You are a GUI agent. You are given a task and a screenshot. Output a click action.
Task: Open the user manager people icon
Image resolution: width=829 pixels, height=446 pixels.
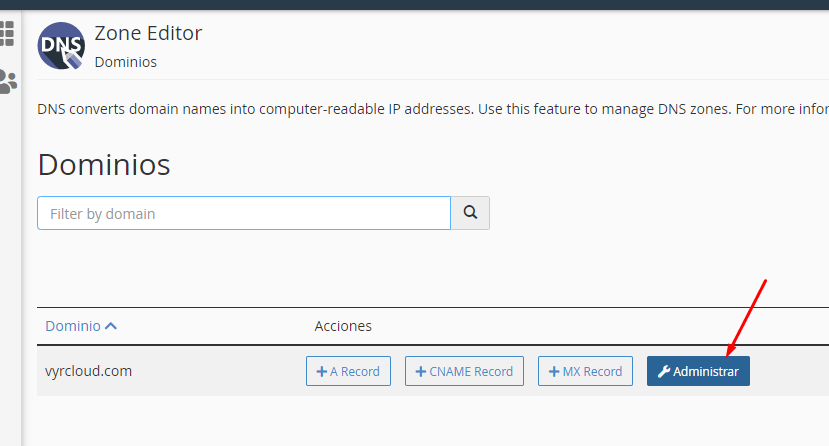(x=8, y=81)
